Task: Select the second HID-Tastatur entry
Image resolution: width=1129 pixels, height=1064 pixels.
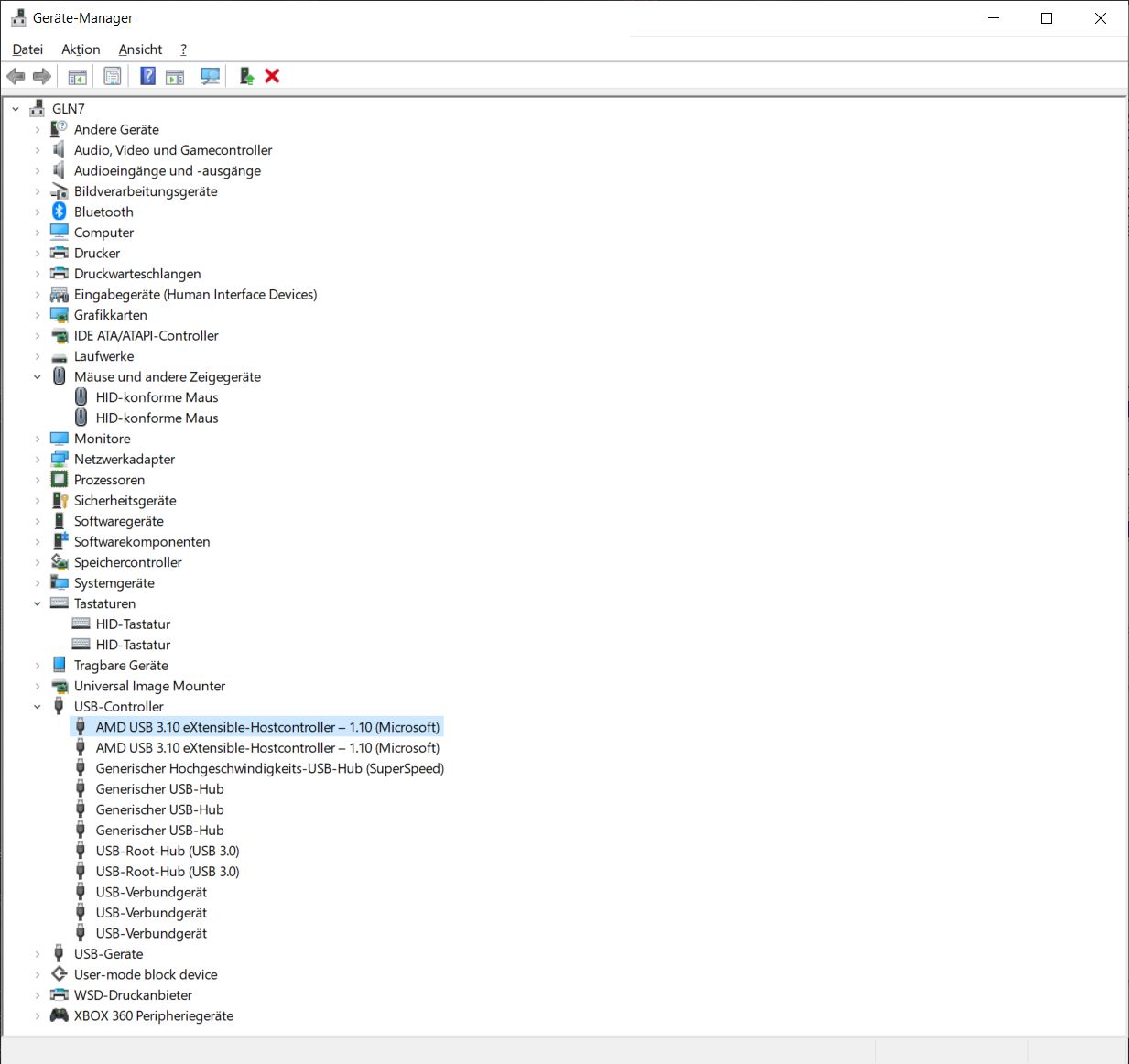Action: point(133,645)
